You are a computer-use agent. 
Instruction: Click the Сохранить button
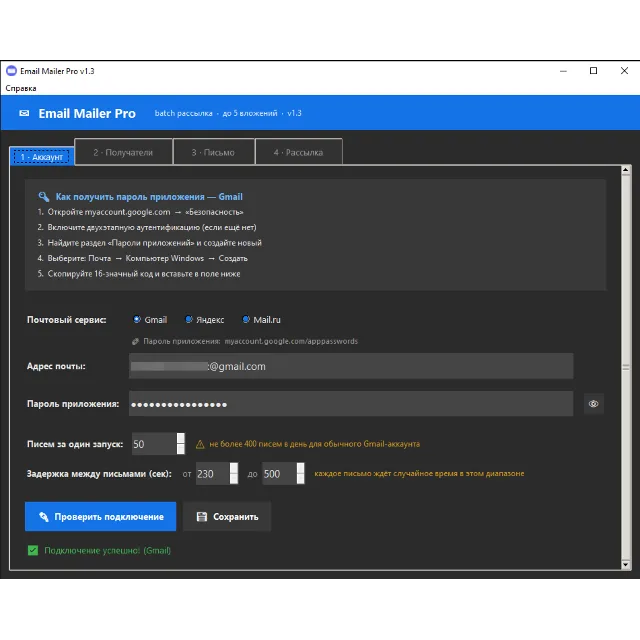point(227,516)
